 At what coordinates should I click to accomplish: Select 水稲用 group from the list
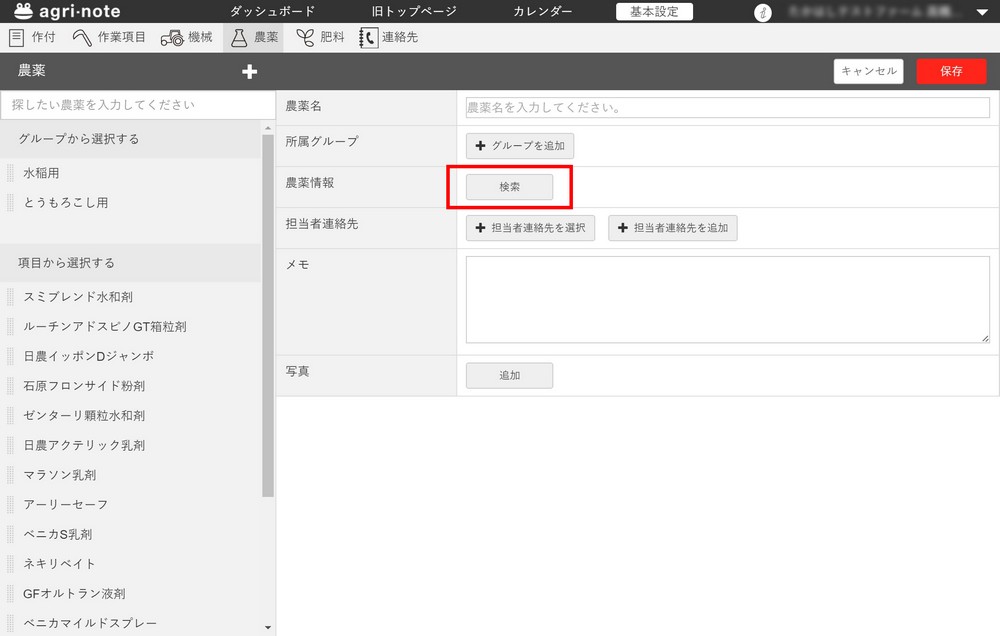coord(41,173)
